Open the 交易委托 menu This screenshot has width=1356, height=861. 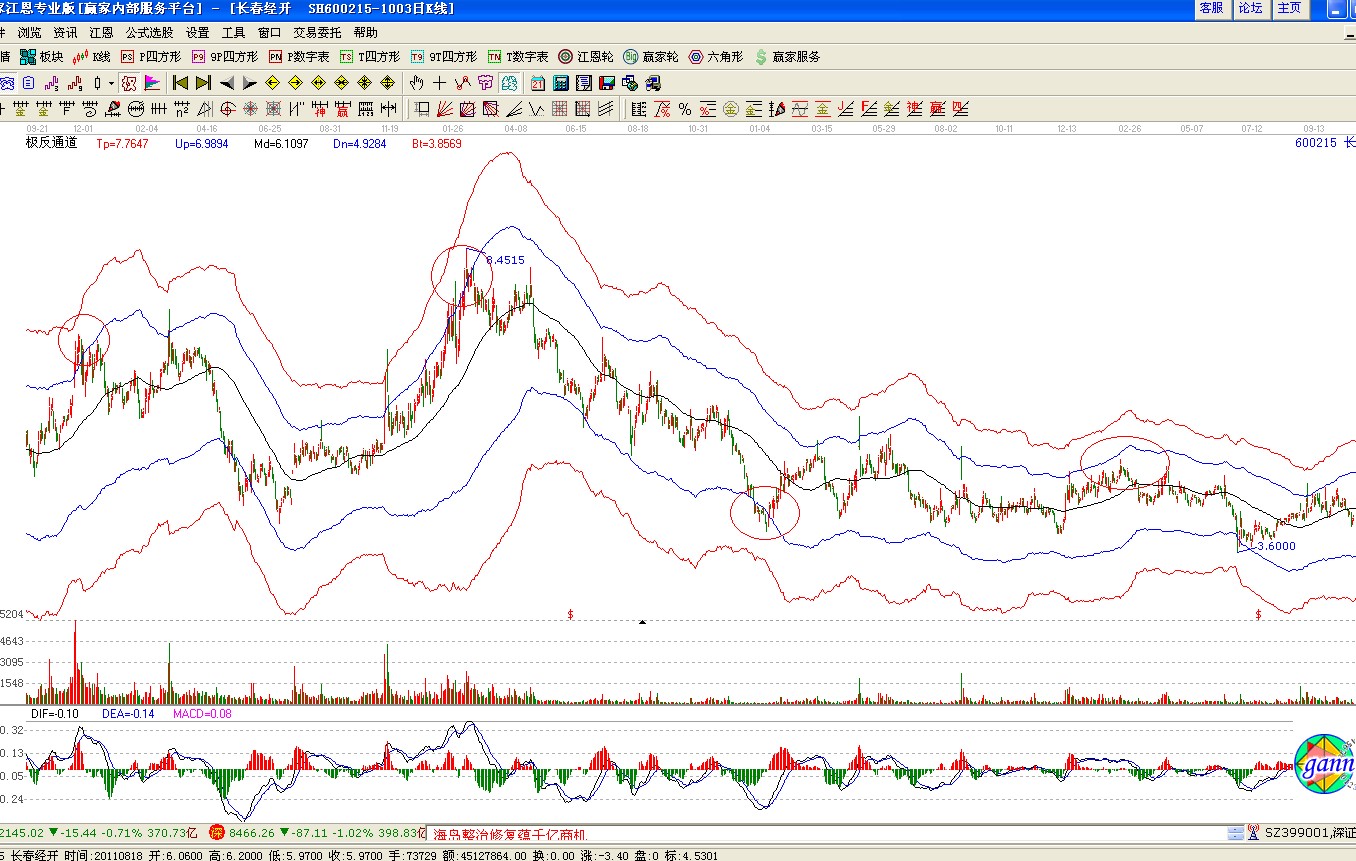316,32
